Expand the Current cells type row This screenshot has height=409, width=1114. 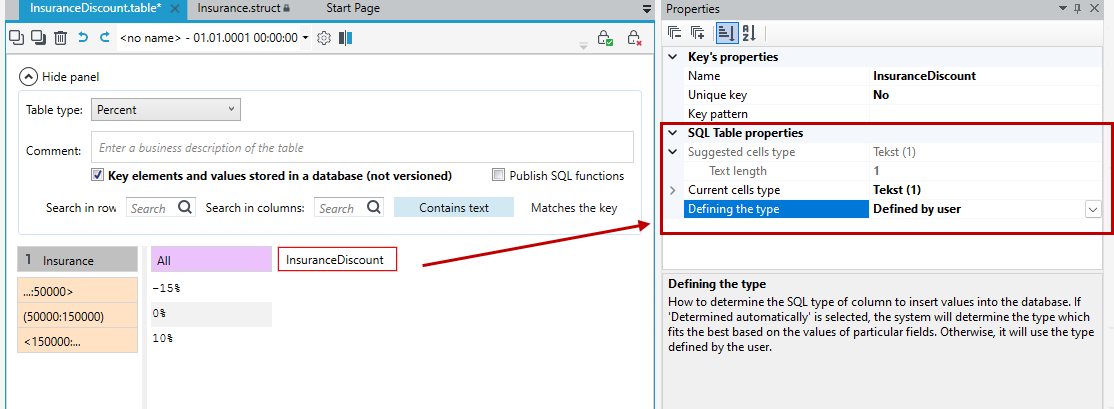(674, 190)
